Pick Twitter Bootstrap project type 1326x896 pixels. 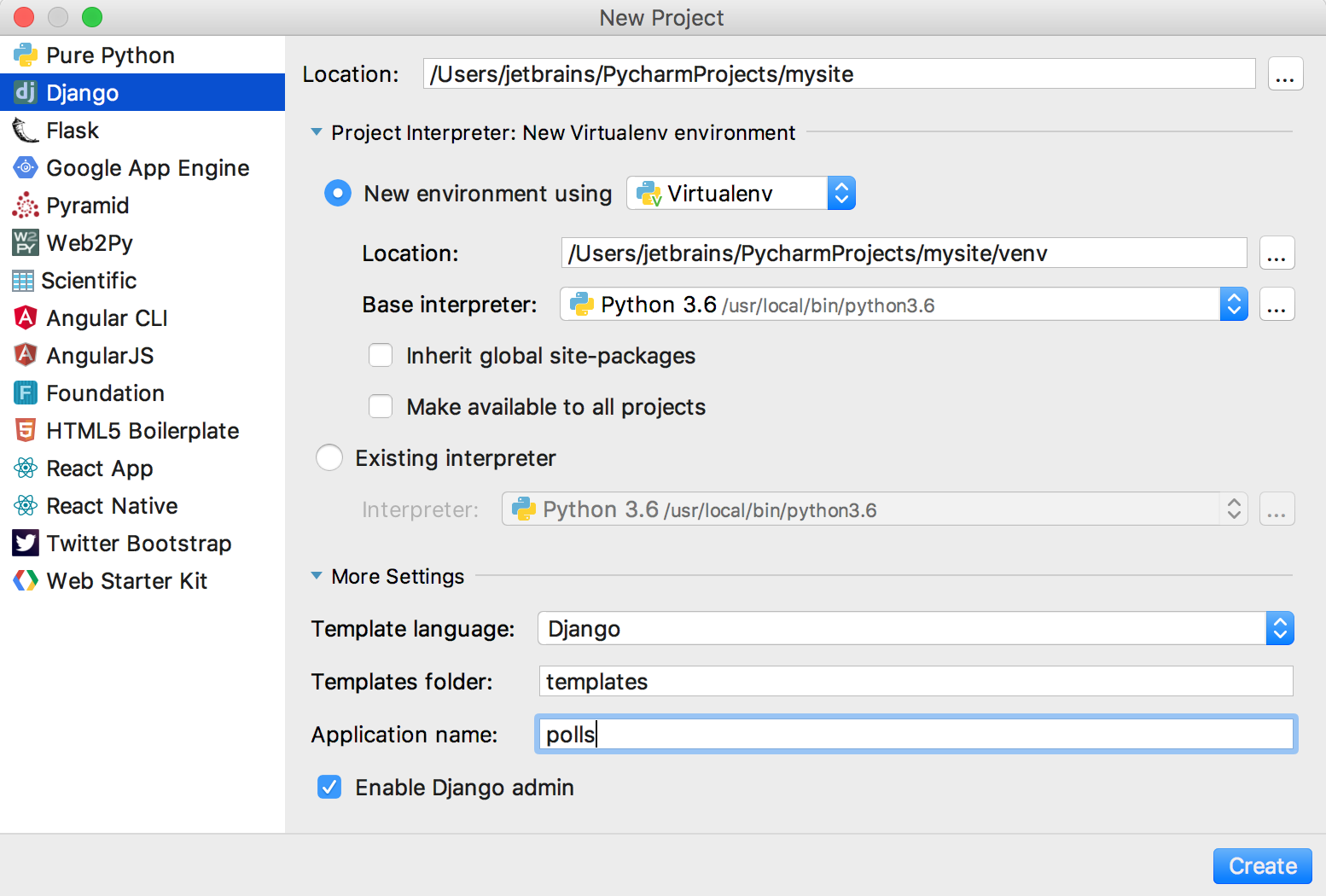click(x=142, y=544)
